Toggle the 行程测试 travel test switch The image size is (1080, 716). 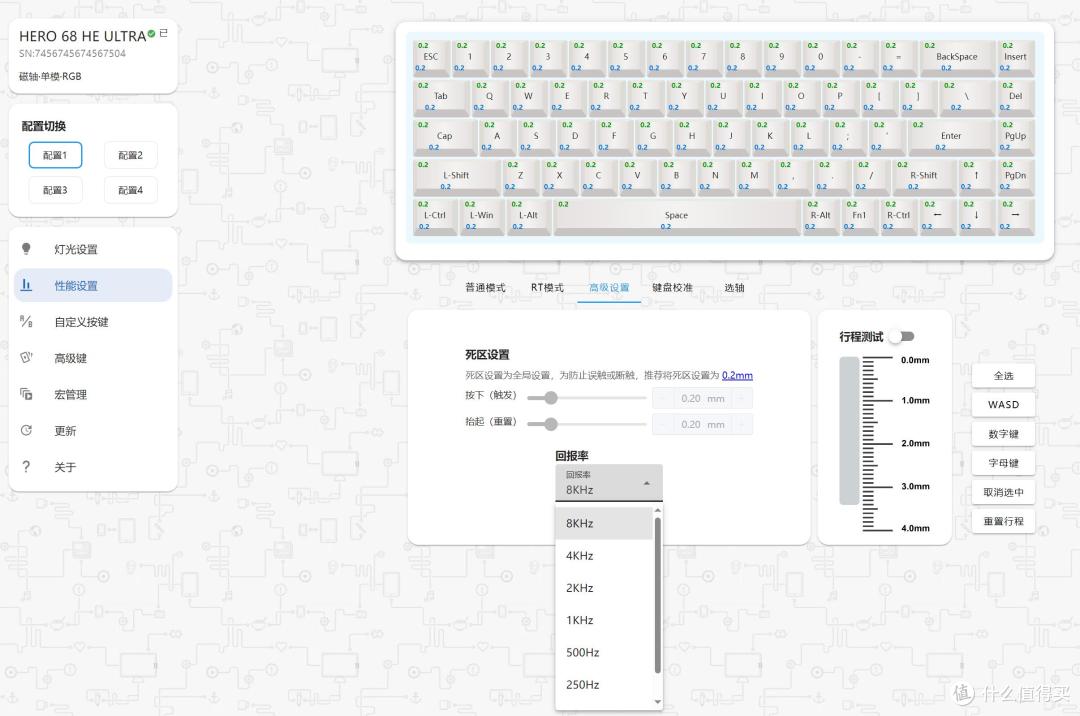902,336
